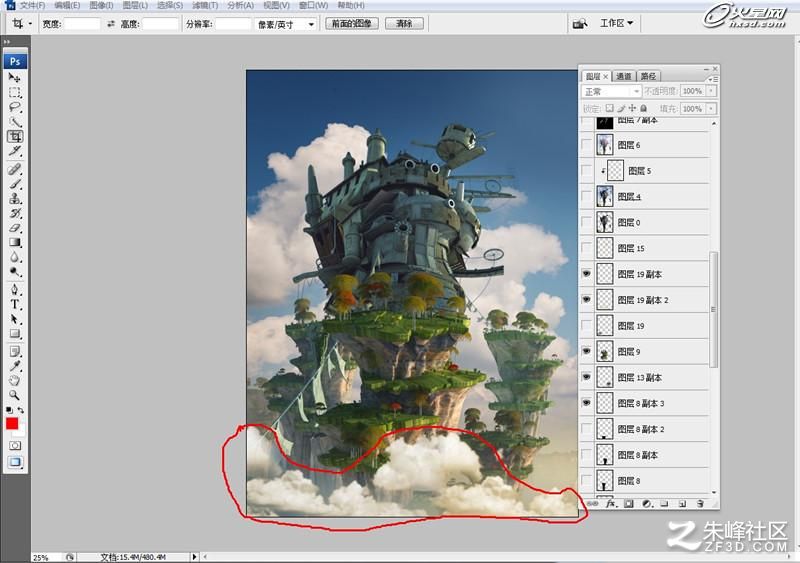Viewport: 800px width, 563px height.
Task: Click the fx layer style icon
Action: (610, 504)
